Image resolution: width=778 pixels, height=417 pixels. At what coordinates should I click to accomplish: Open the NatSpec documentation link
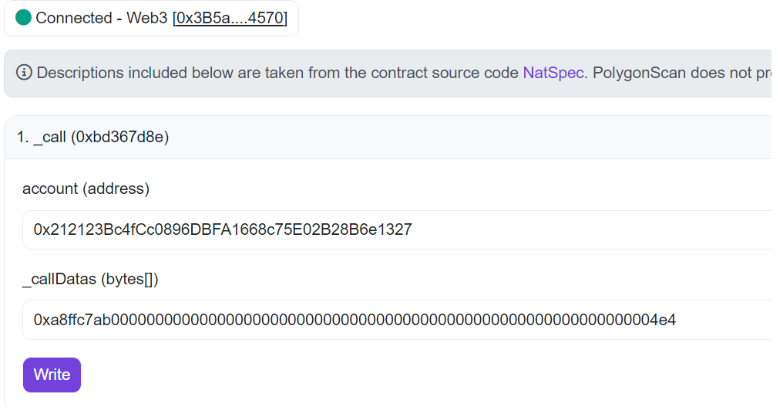553,73
